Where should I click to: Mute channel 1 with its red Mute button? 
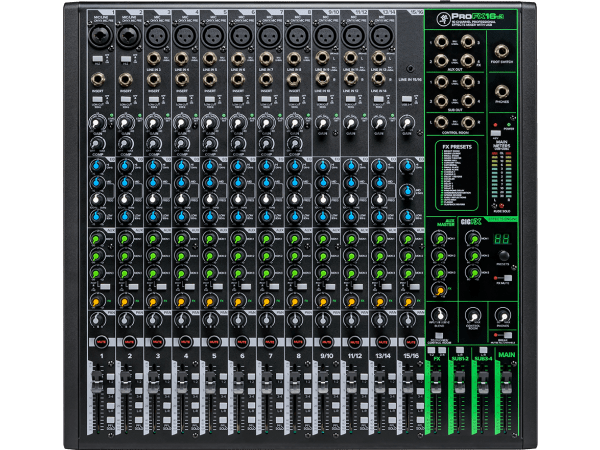[101, 341]
